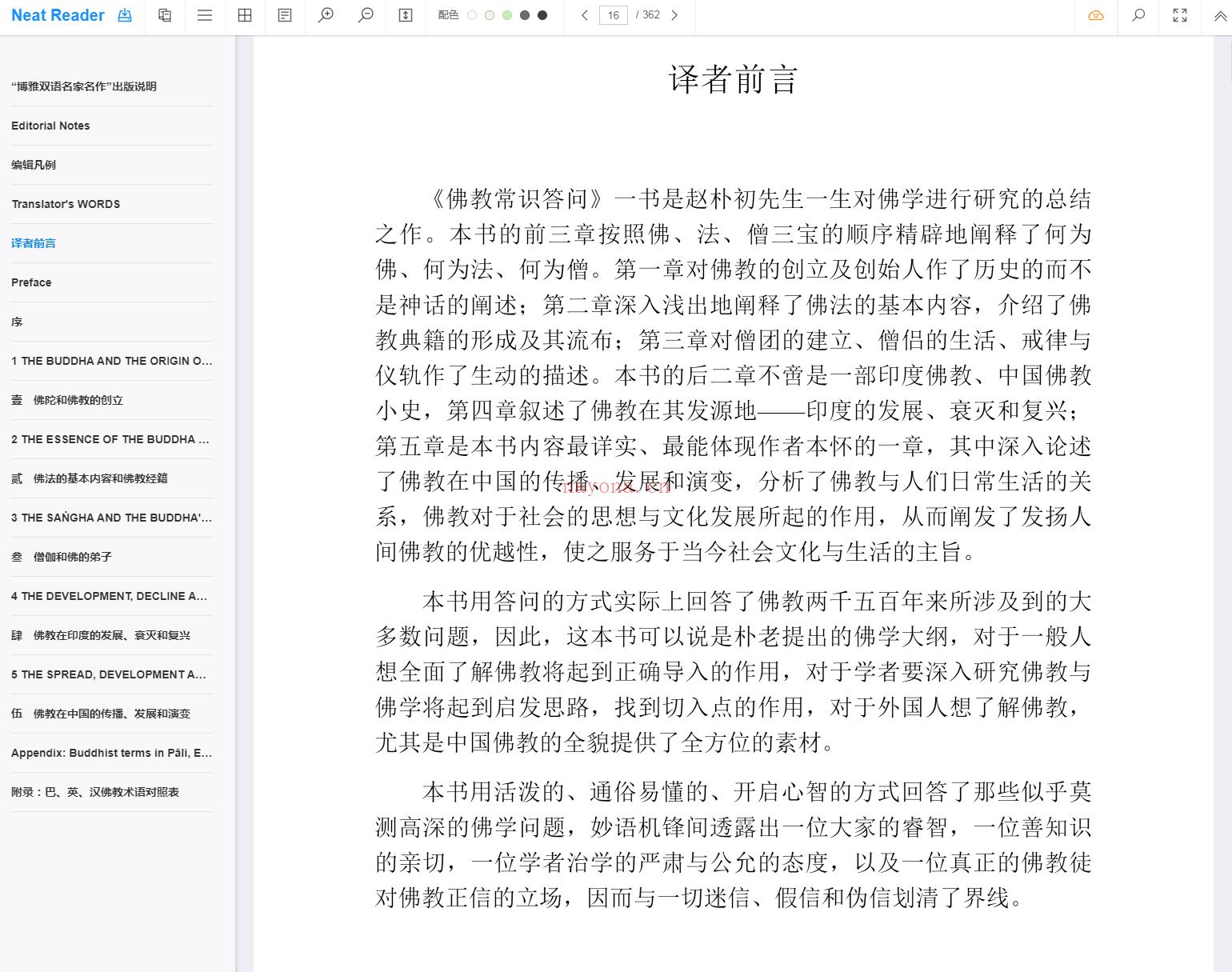Open Appendix: Buddhist terms in Pāli chapter
Viewport: 1232px width, 972px height.
point(112,753)
